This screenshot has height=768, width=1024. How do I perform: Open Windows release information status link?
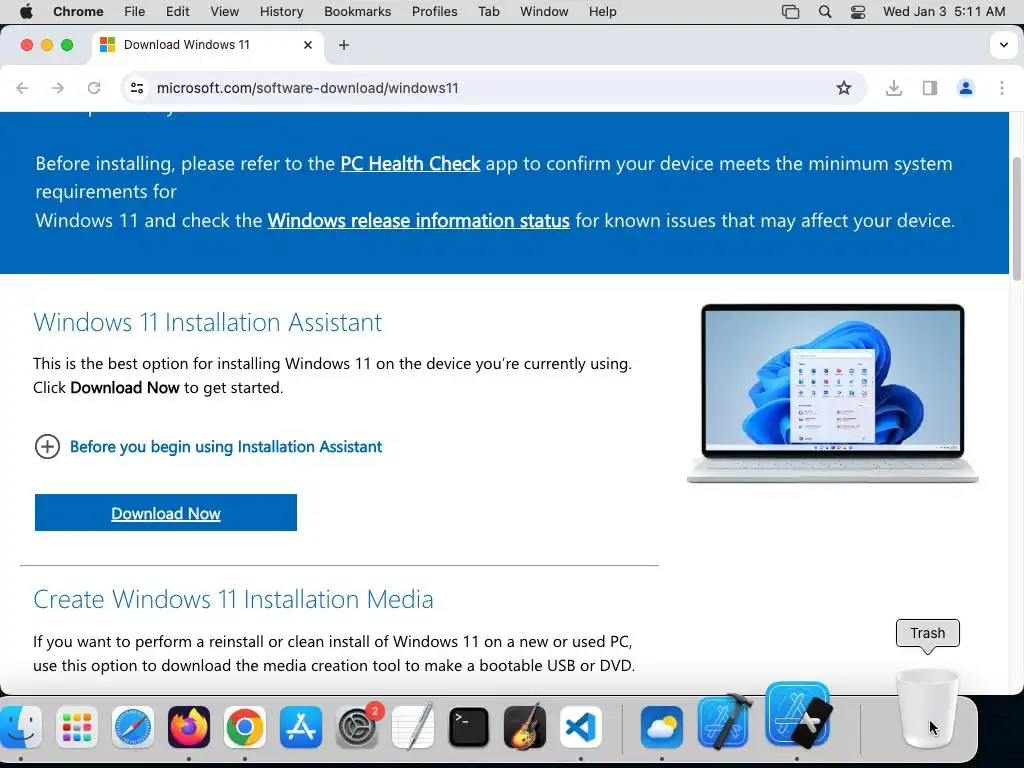coord(419,221)
